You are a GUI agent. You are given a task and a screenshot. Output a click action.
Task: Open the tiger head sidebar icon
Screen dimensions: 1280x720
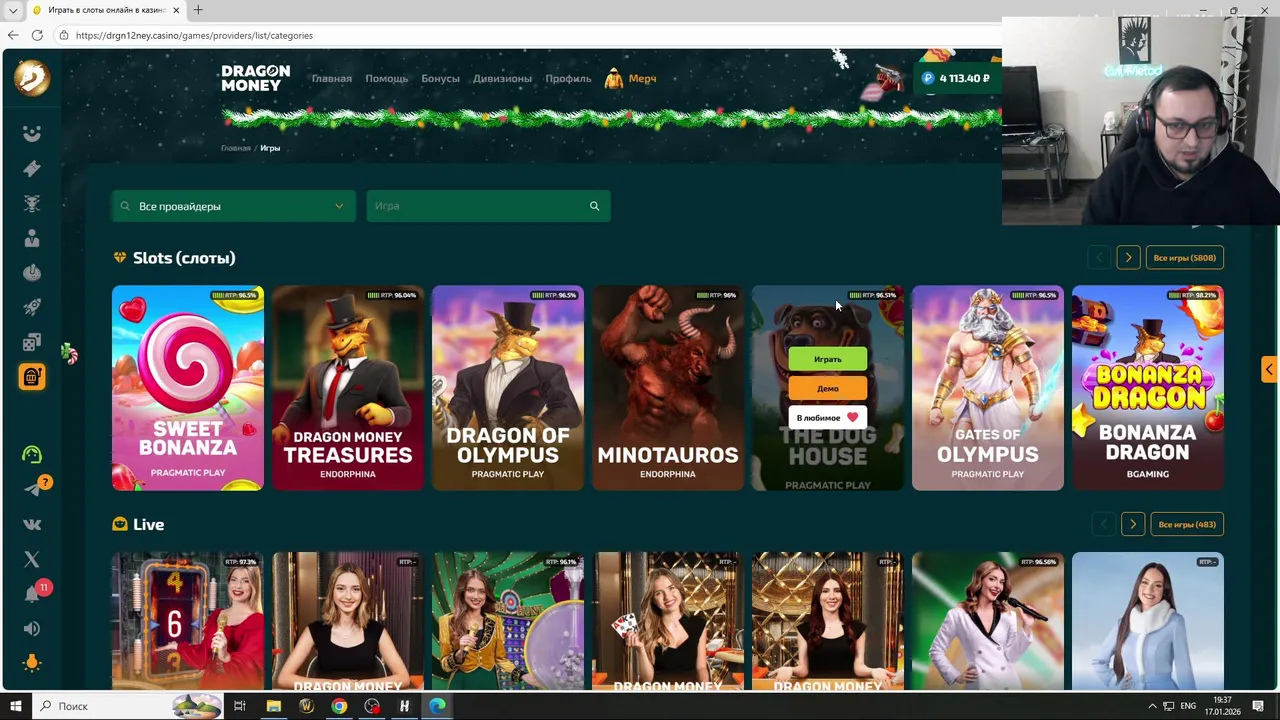coord(32,204)
